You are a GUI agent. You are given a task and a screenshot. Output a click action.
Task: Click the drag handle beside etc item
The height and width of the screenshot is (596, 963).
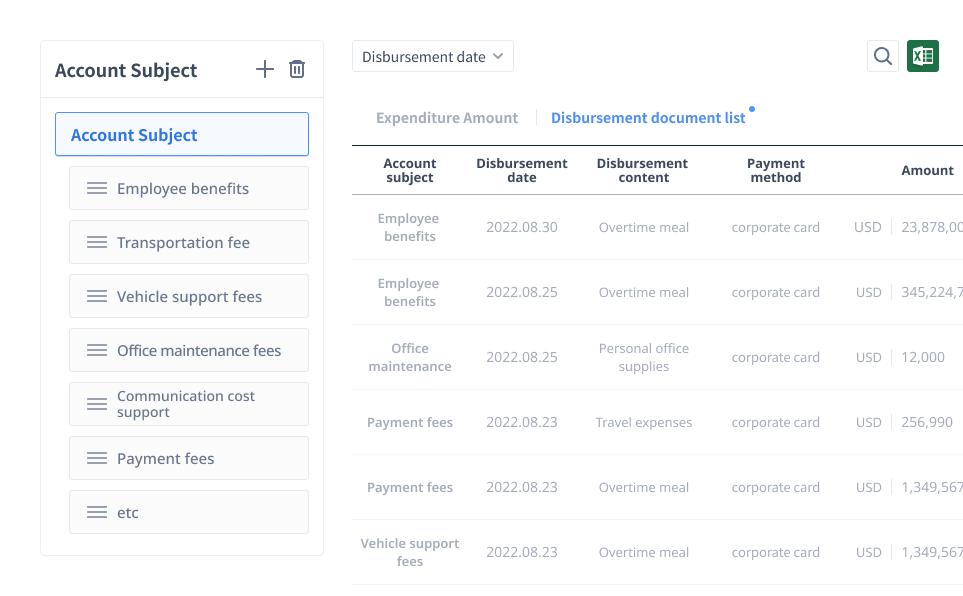(97, 512)
